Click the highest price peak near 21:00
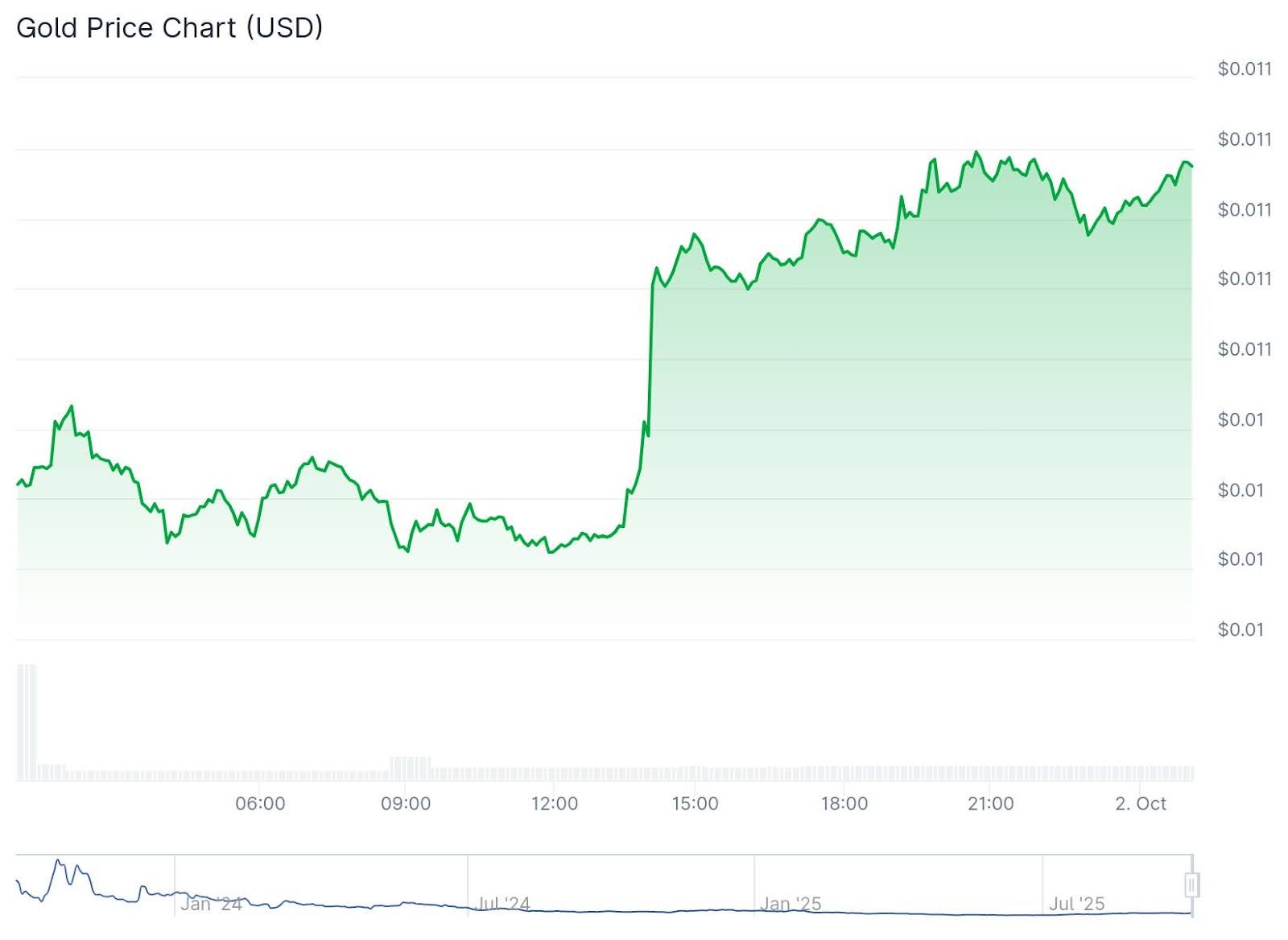The image size is (1288, 940). pos(976,152)
